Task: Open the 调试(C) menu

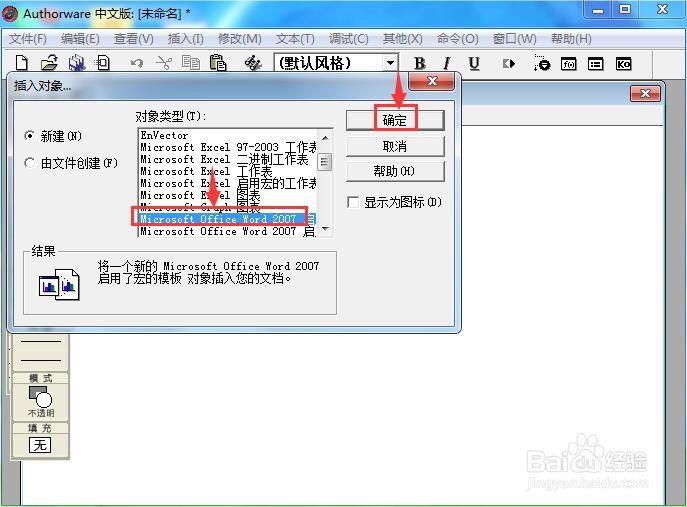Action: [x=349, y=39]
